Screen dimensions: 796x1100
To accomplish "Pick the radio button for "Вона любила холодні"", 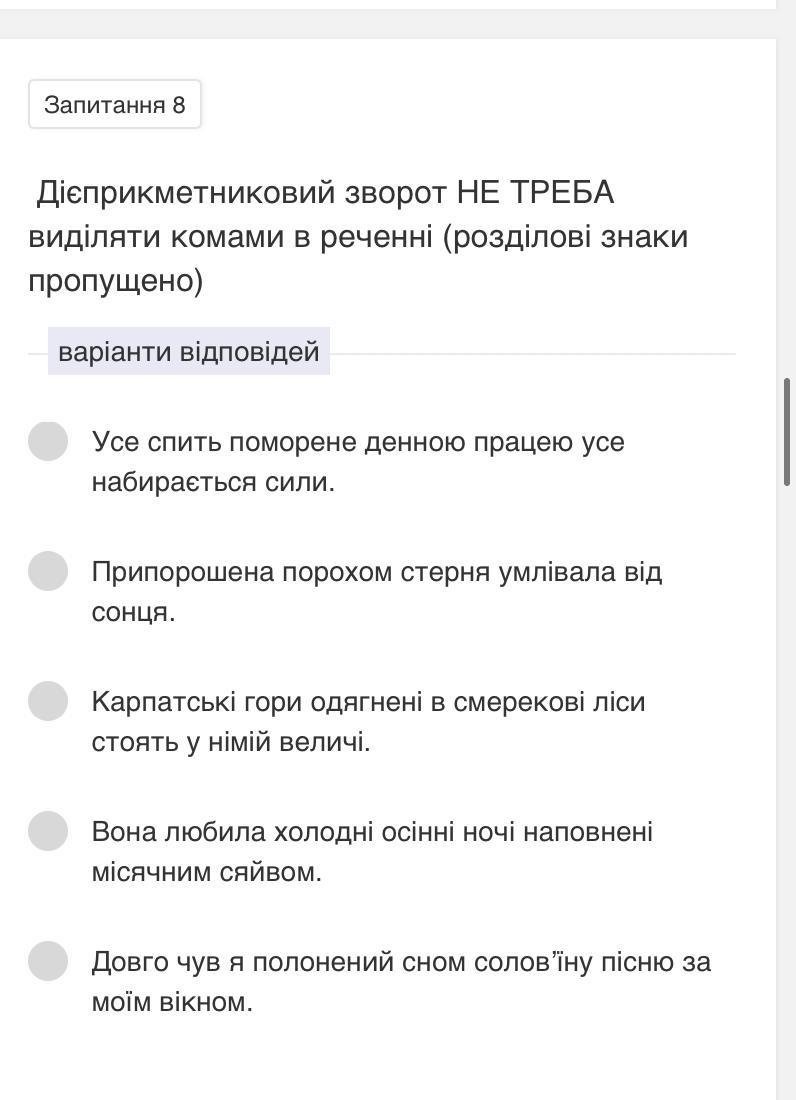I will pyautogui.click(x=48, y=831).
